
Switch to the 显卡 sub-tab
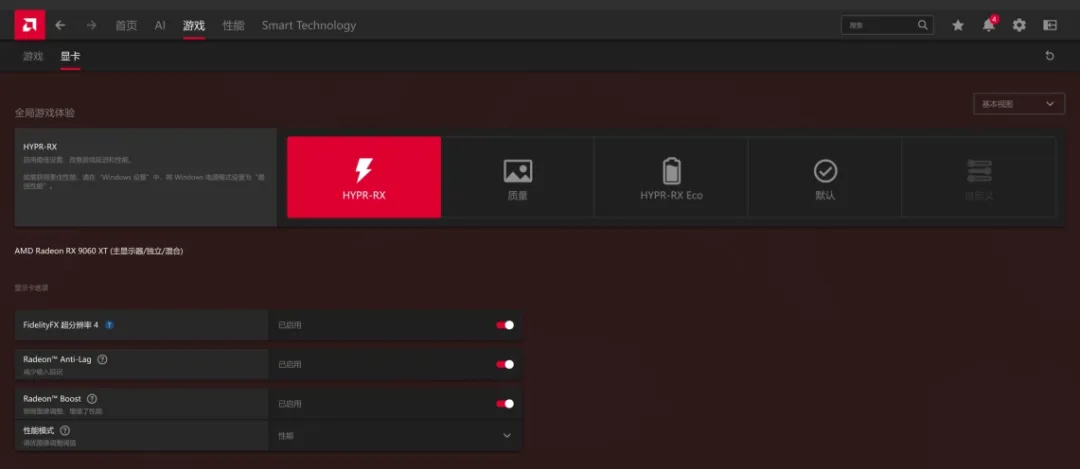[70, 56]
